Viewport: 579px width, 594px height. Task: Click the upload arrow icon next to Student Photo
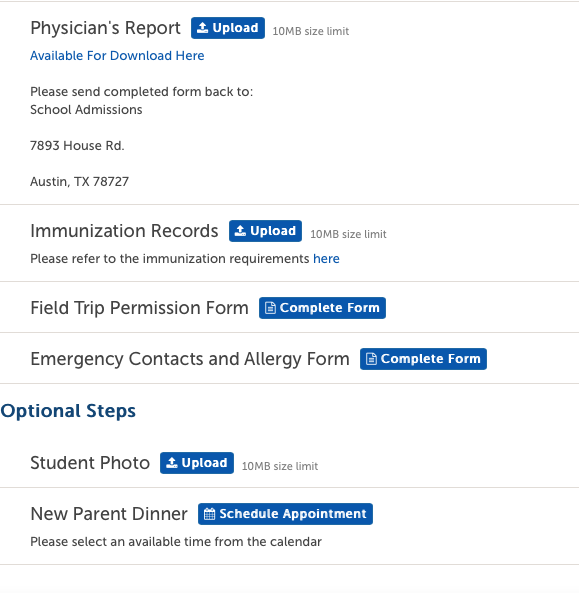(x=172, y=463)
